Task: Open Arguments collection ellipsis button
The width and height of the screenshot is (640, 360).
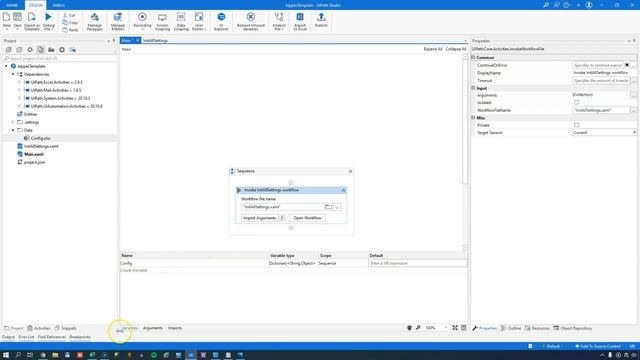Action: coord(633,95)
